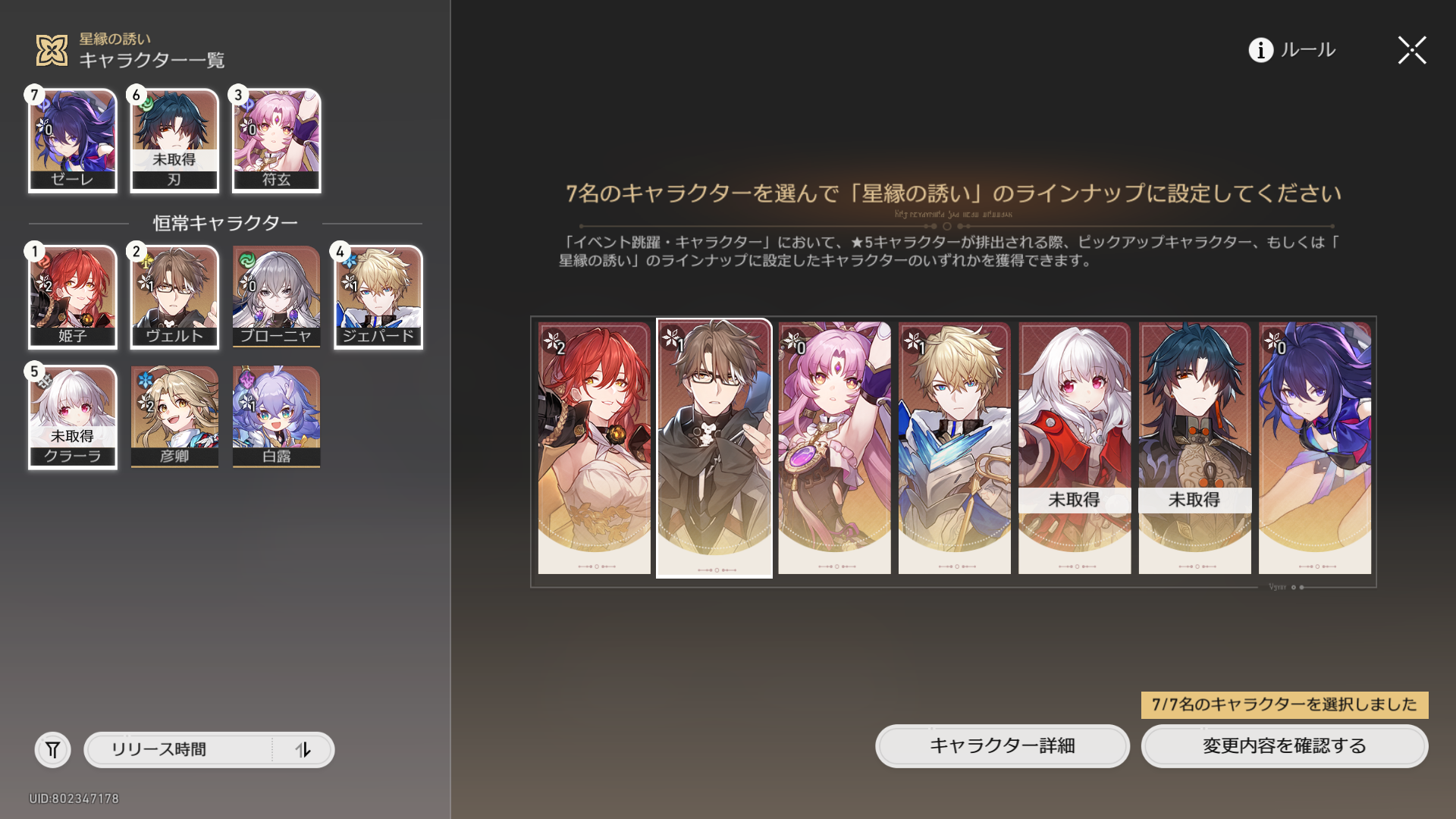Open the ルール info icon
Viewport: 1456px width, 819px height.
(x=1260, y=50)
